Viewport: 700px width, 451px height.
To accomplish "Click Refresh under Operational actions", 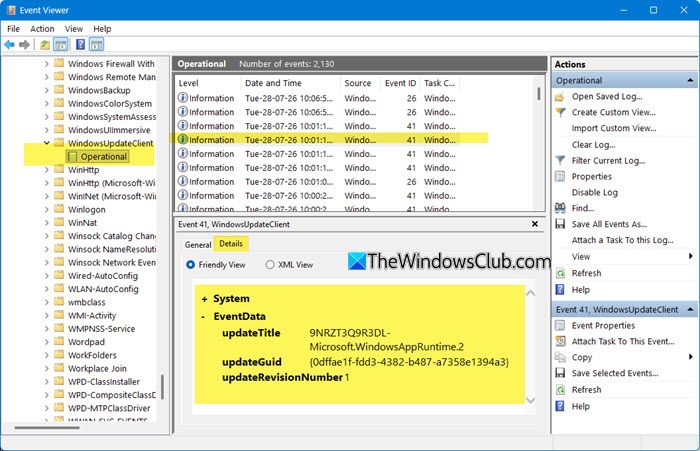I will [x=586, y=273].
